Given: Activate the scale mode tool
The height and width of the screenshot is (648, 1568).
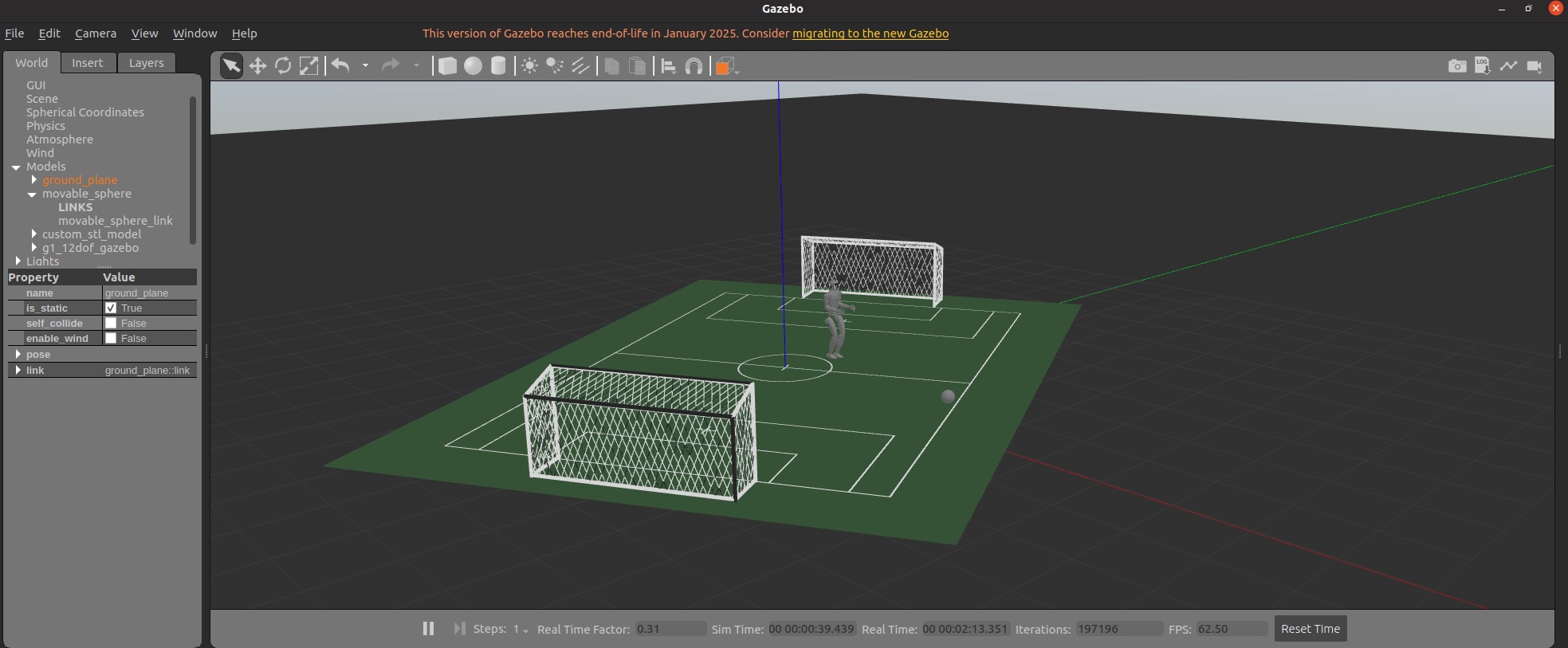Looking at the screenshot, I should coord(308,66).
